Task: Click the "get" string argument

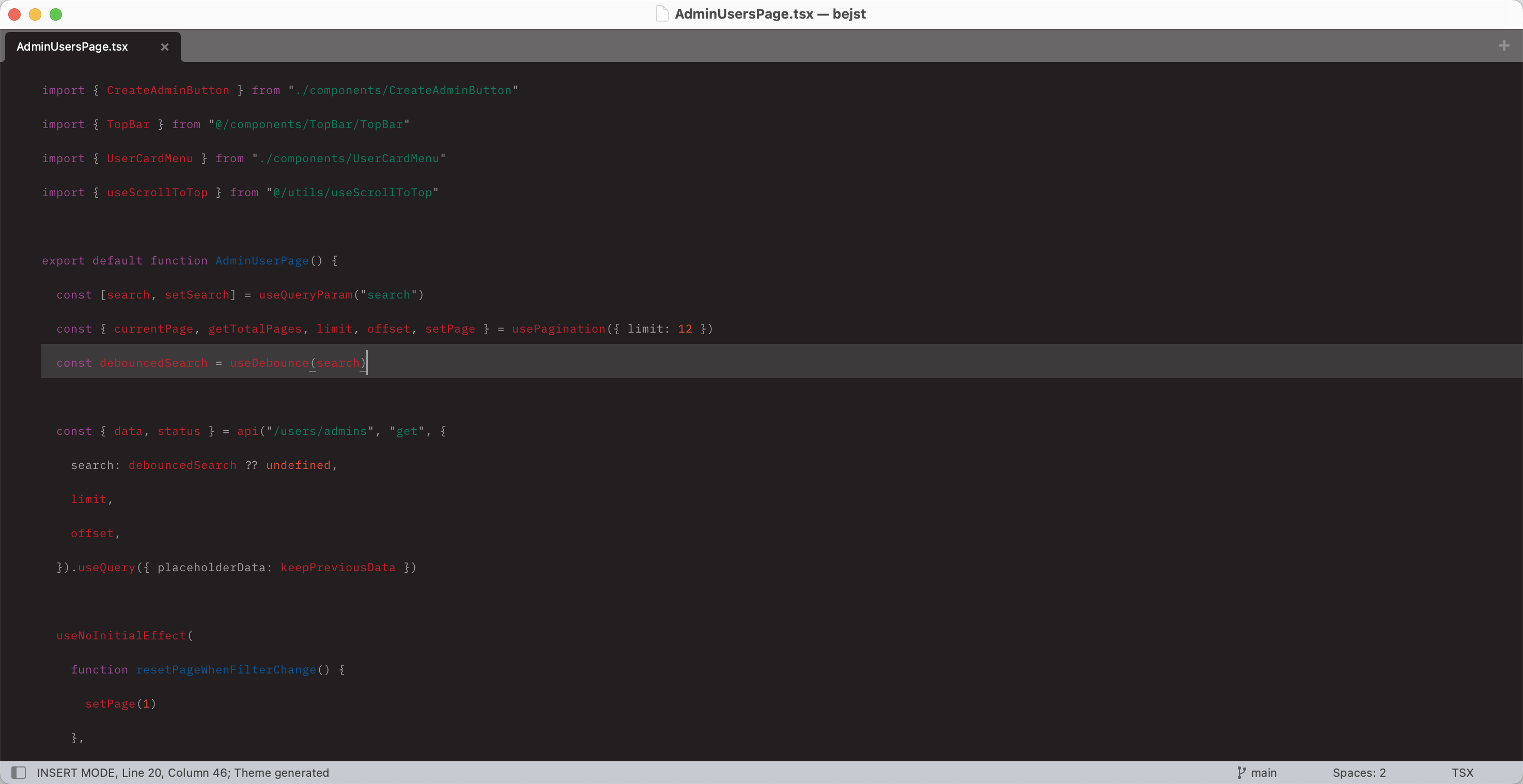Action: (x=407, y=431)
